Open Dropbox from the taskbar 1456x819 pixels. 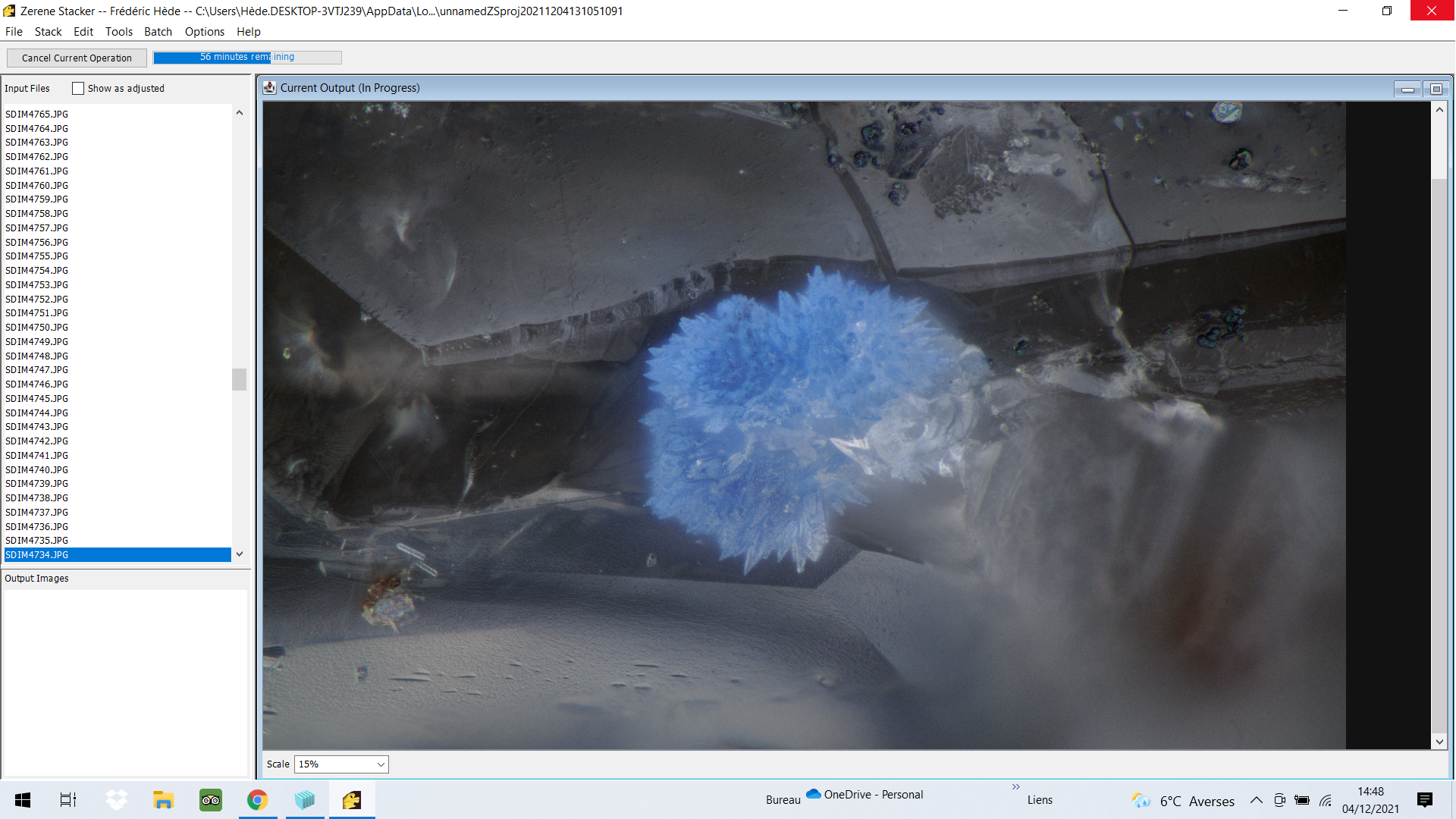(116, 800)
